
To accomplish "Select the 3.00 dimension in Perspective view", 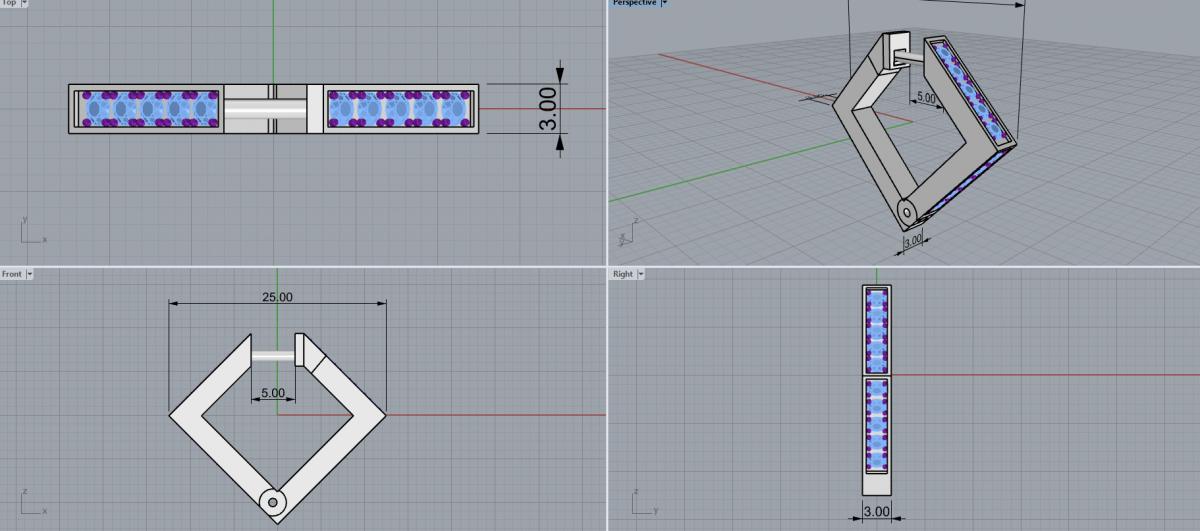I will pyautogui.click(x=912, y=241).
